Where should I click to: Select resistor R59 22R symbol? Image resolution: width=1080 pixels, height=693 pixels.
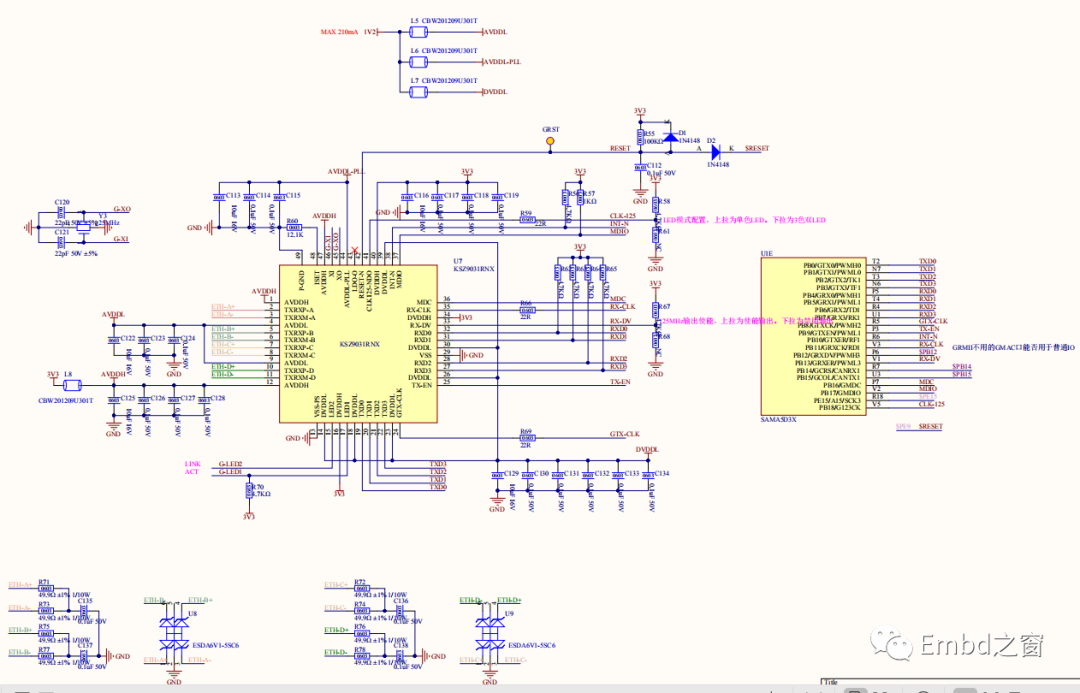[528, 220]
